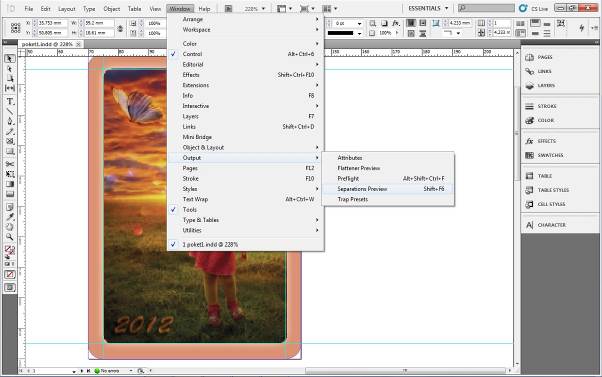
Task: Open the stroke weight 0 pt dropdown
Action: (x=359, y=24)
